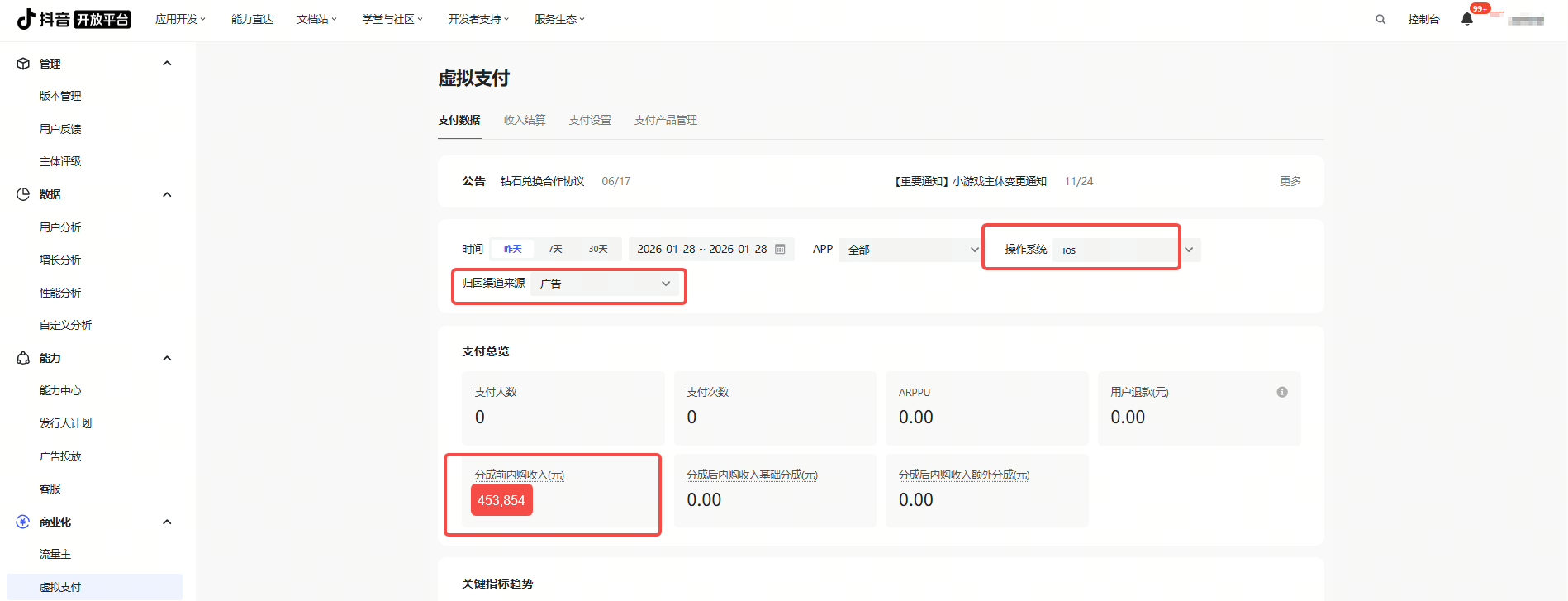1568x601 pixels.
Task: Collapse the 能力 sidebar section
Action: tap(167, 358)
